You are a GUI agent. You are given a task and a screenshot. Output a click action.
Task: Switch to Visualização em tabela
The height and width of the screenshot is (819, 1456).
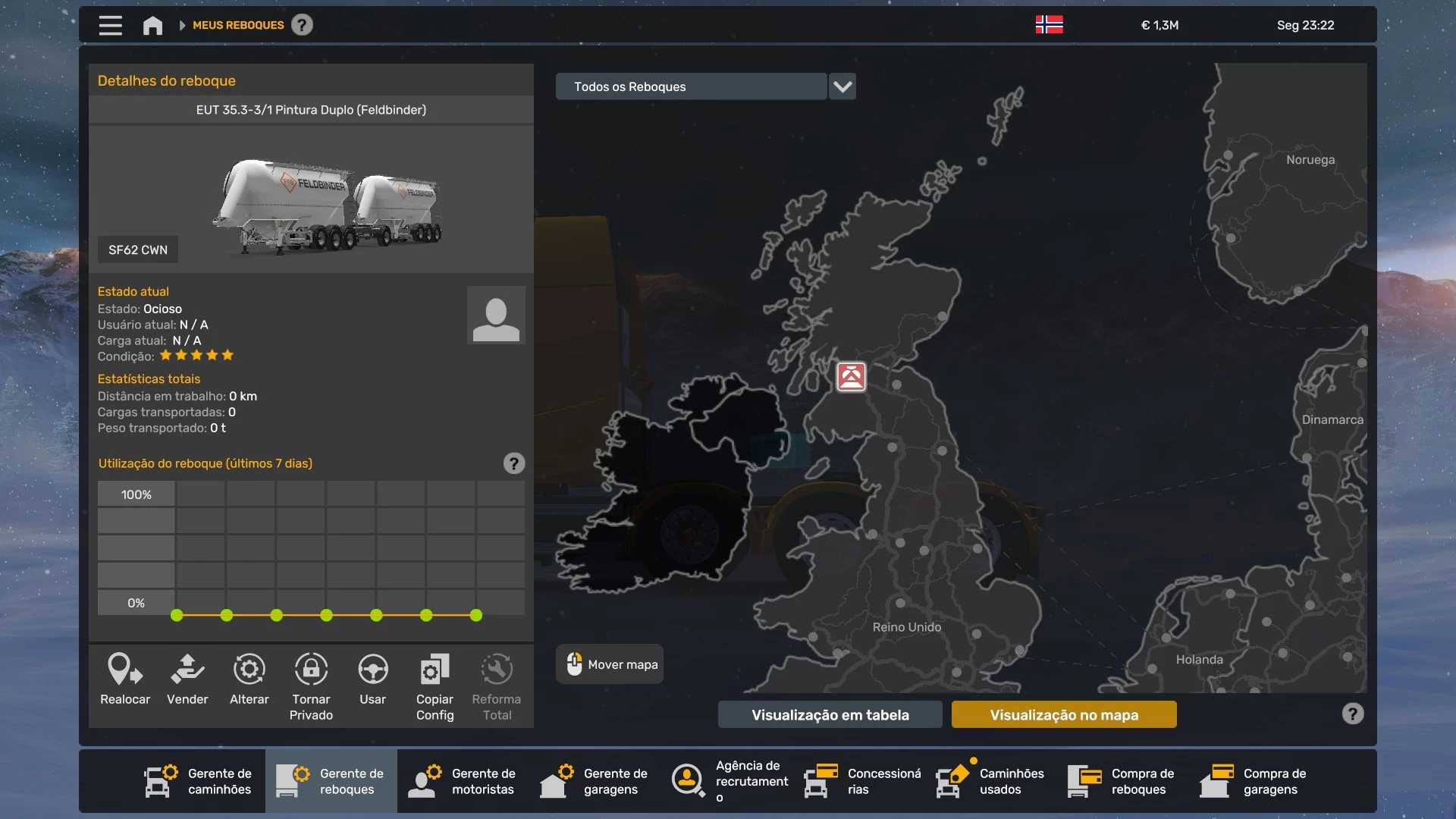click(830, 715)
